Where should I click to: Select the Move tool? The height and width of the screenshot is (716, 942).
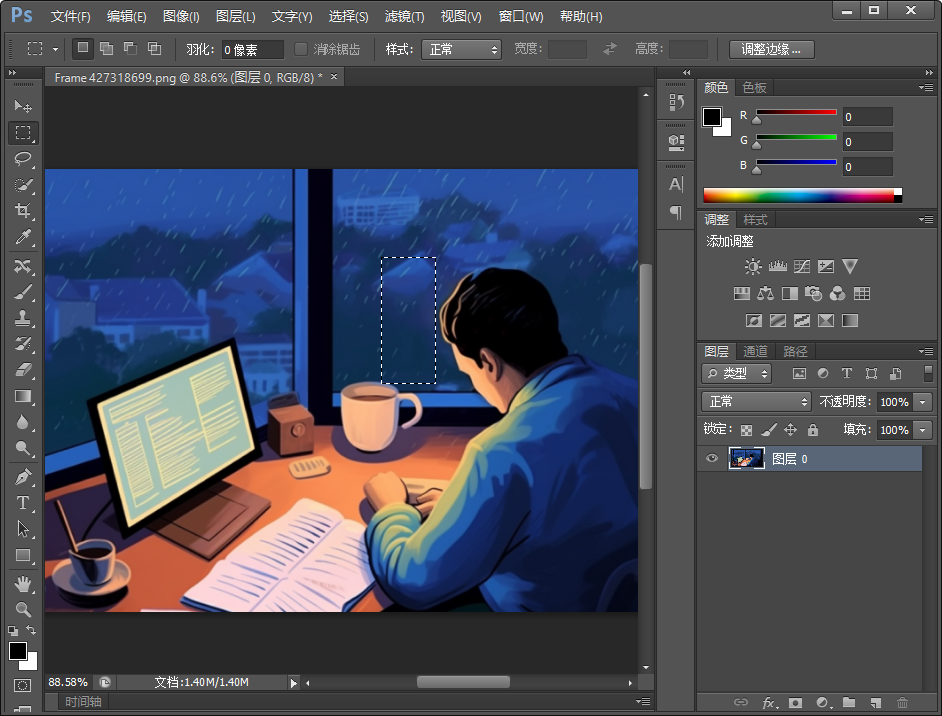[23, 106]
